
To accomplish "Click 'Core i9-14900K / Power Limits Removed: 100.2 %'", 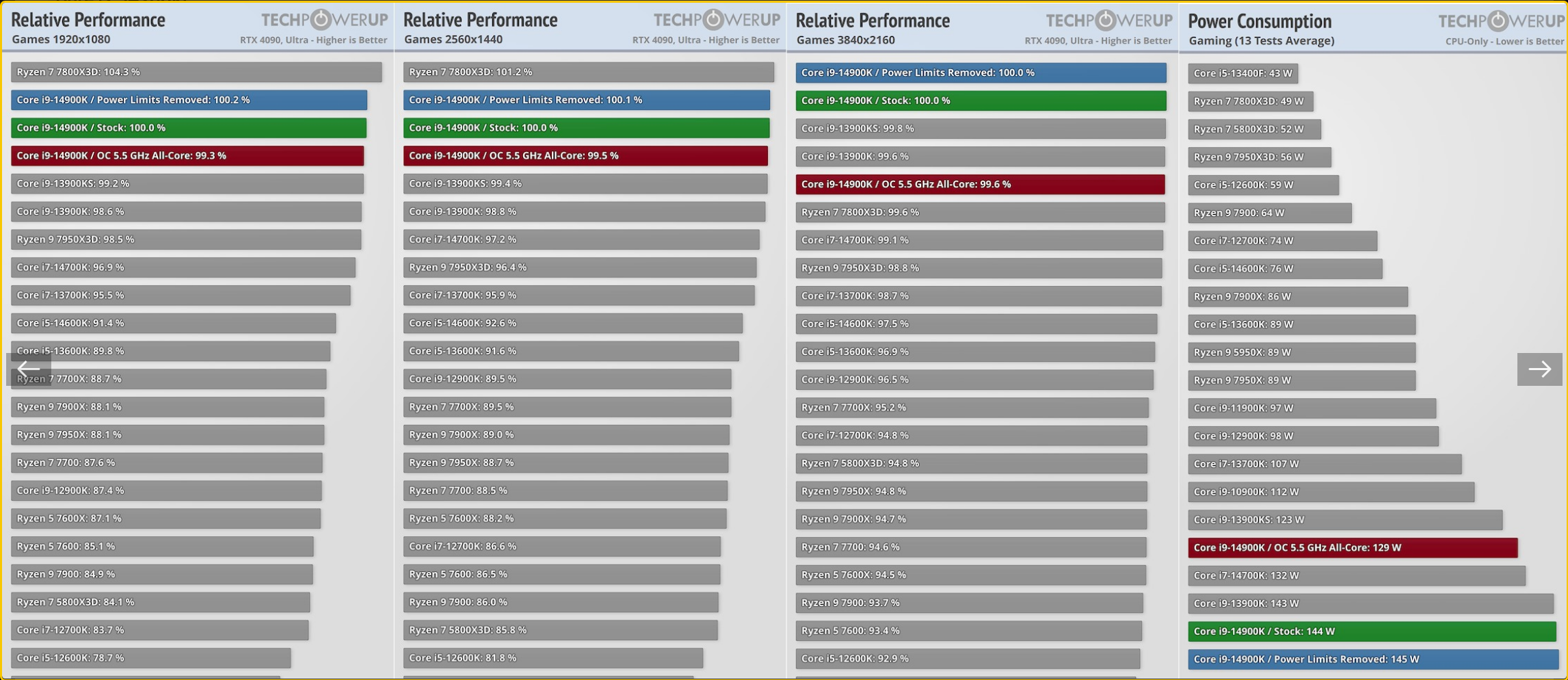I will [x=189, y=100].
